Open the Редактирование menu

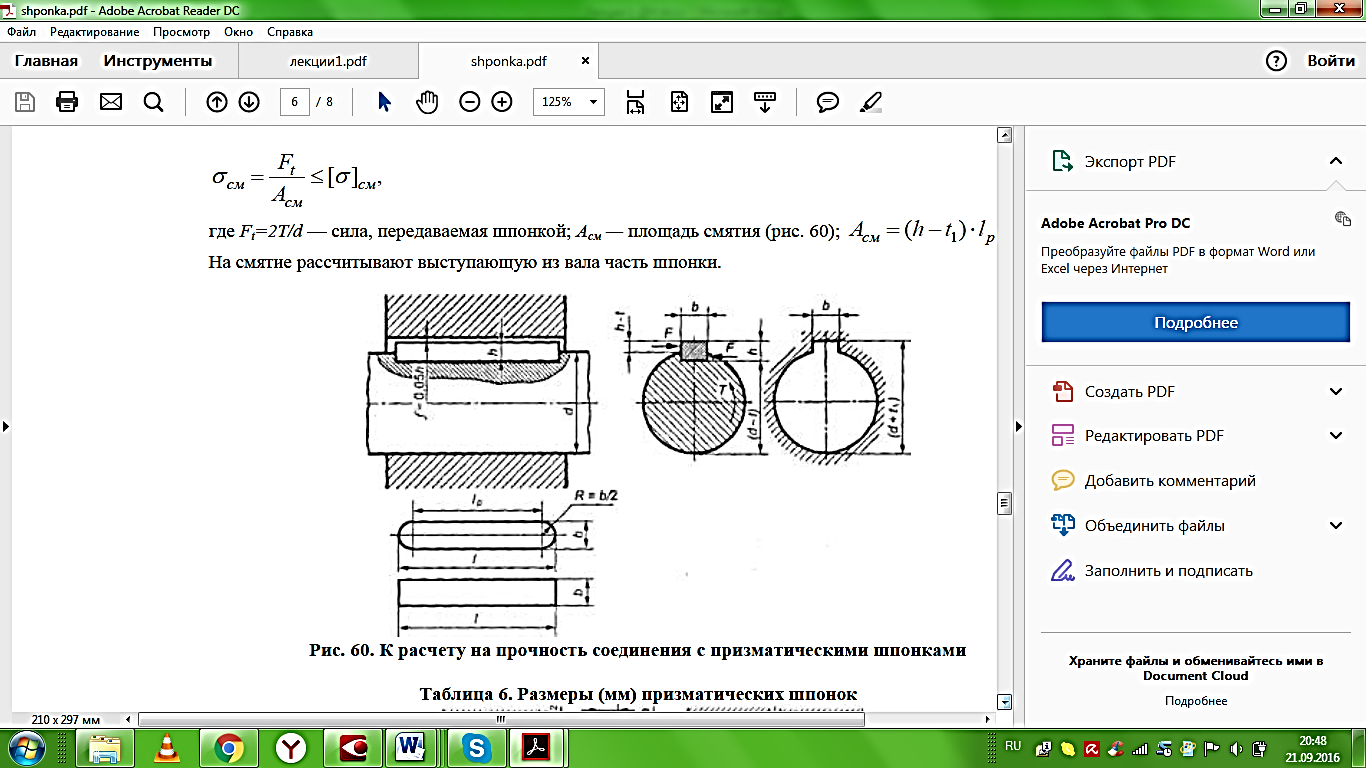(x=94, y=32)
